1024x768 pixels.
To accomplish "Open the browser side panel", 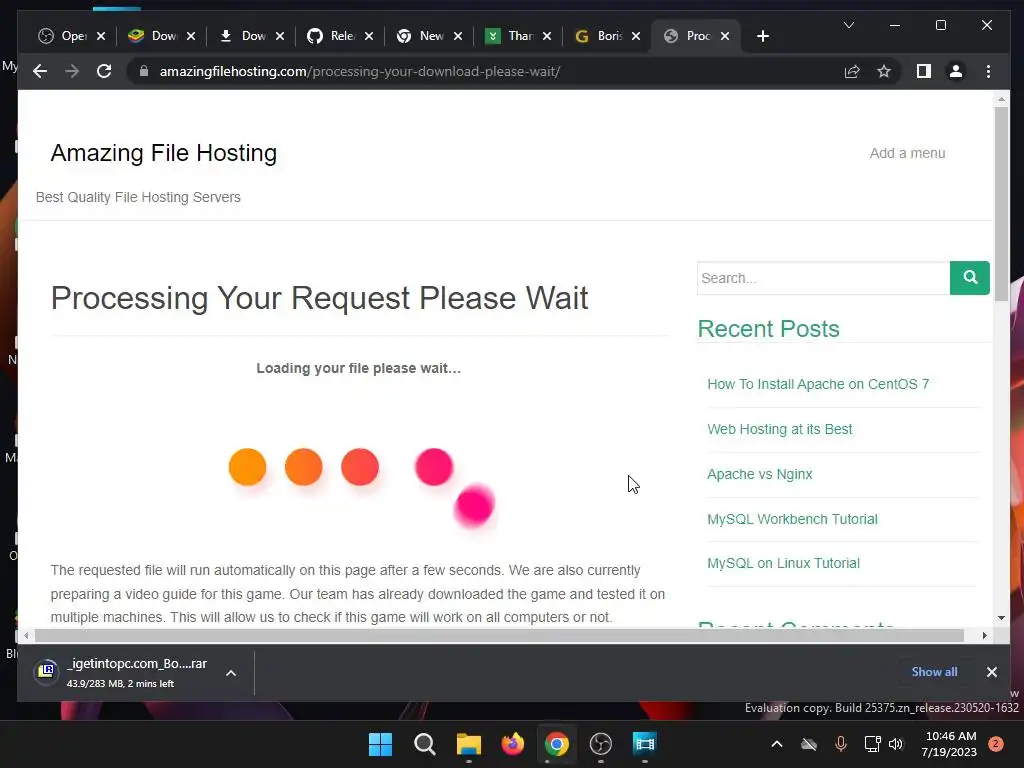I will (923, 71).
